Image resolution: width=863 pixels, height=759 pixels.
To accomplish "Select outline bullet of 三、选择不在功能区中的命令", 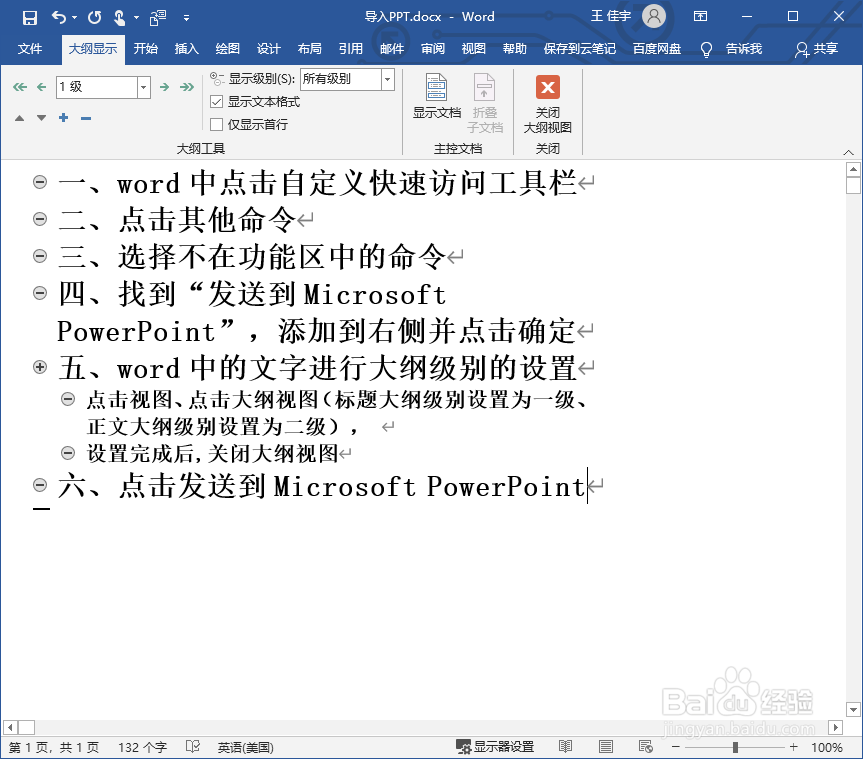I will [40, 255].
